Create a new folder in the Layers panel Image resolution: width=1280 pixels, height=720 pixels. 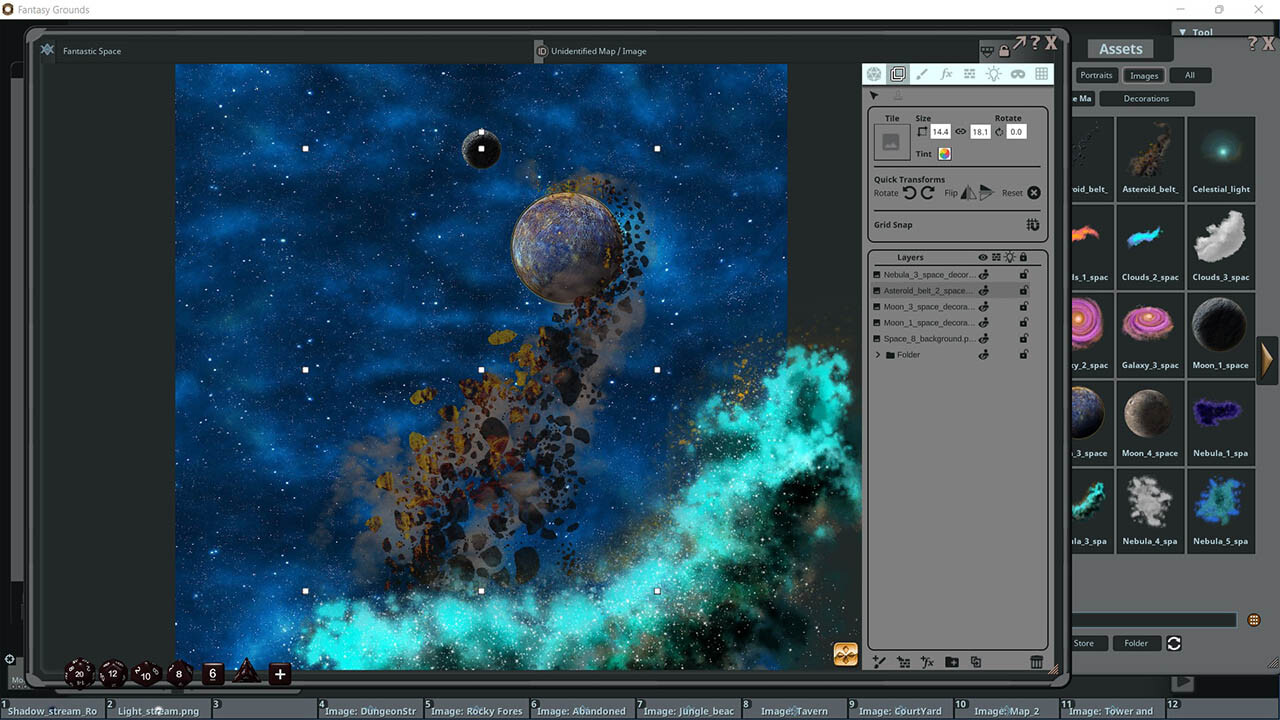click(x=951, y=662)
